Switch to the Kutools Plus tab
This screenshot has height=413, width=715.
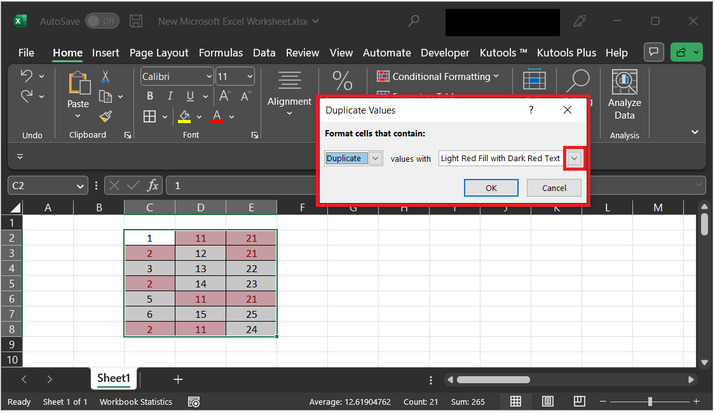pos(566,53)
